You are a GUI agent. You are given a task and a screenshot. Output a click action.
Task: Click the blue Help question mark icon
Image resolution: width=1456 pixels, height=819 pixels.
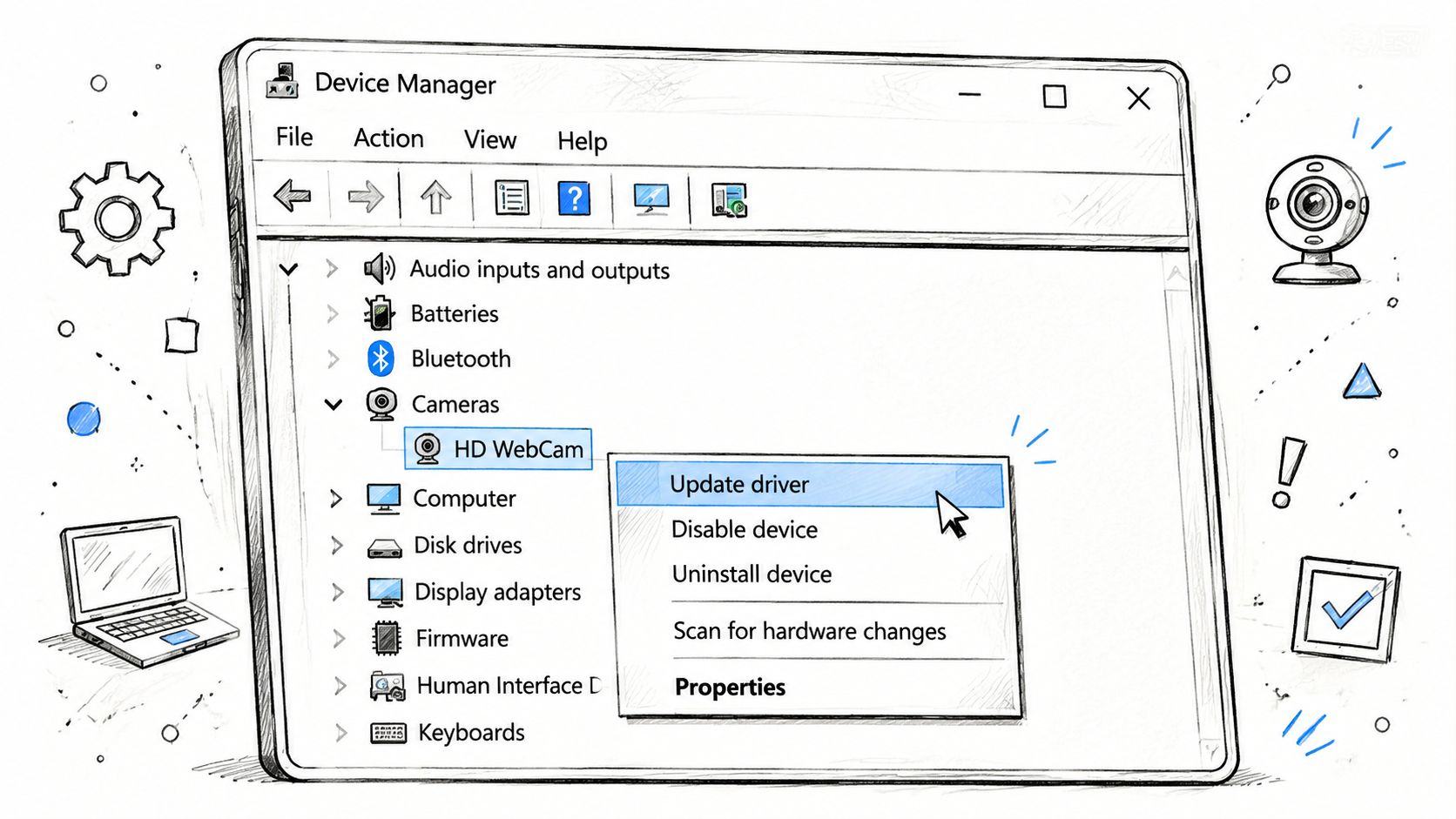pos(575,198)
